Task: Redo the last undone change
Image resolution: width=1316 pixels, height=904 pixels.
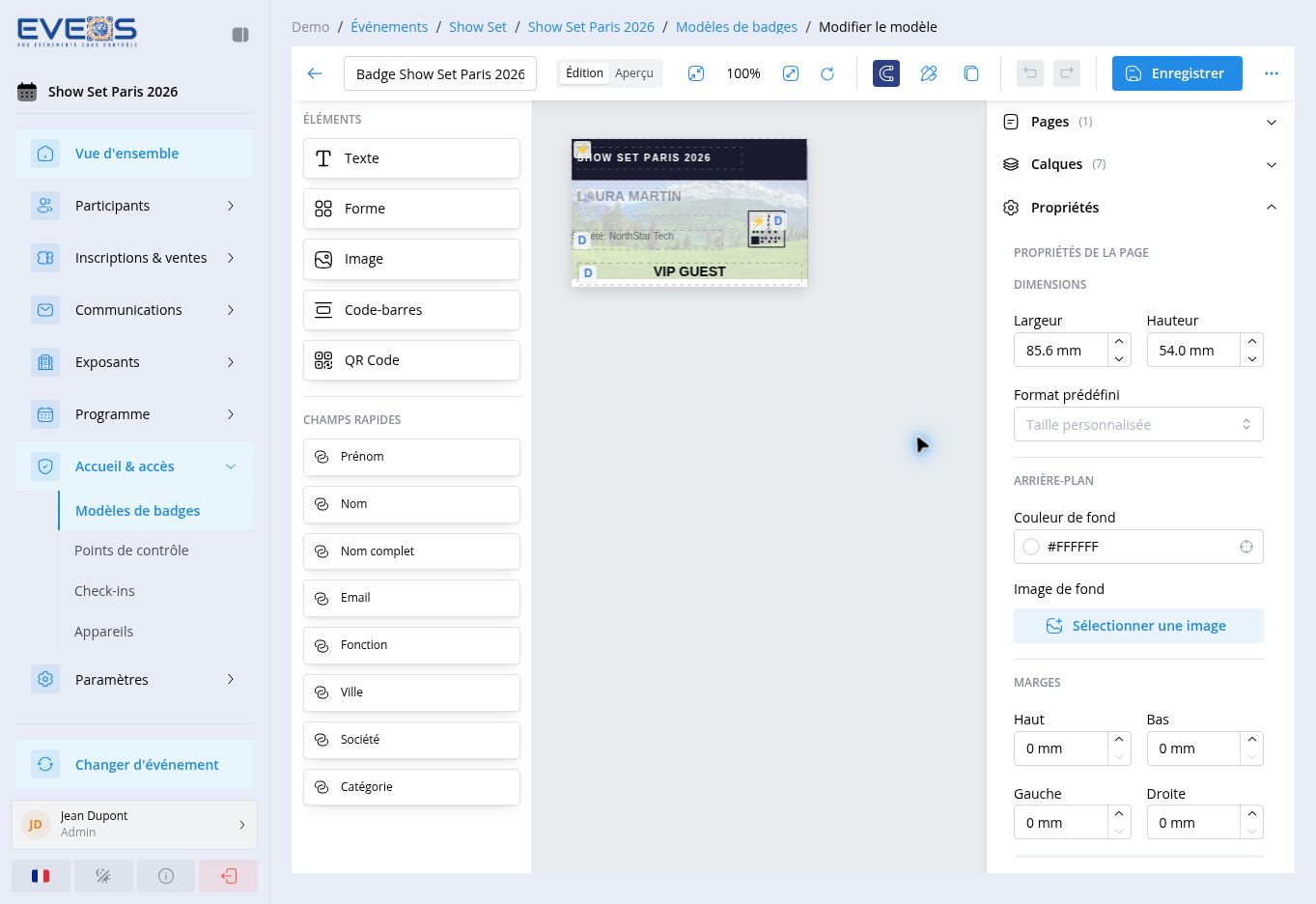Action: (1067, 73)
